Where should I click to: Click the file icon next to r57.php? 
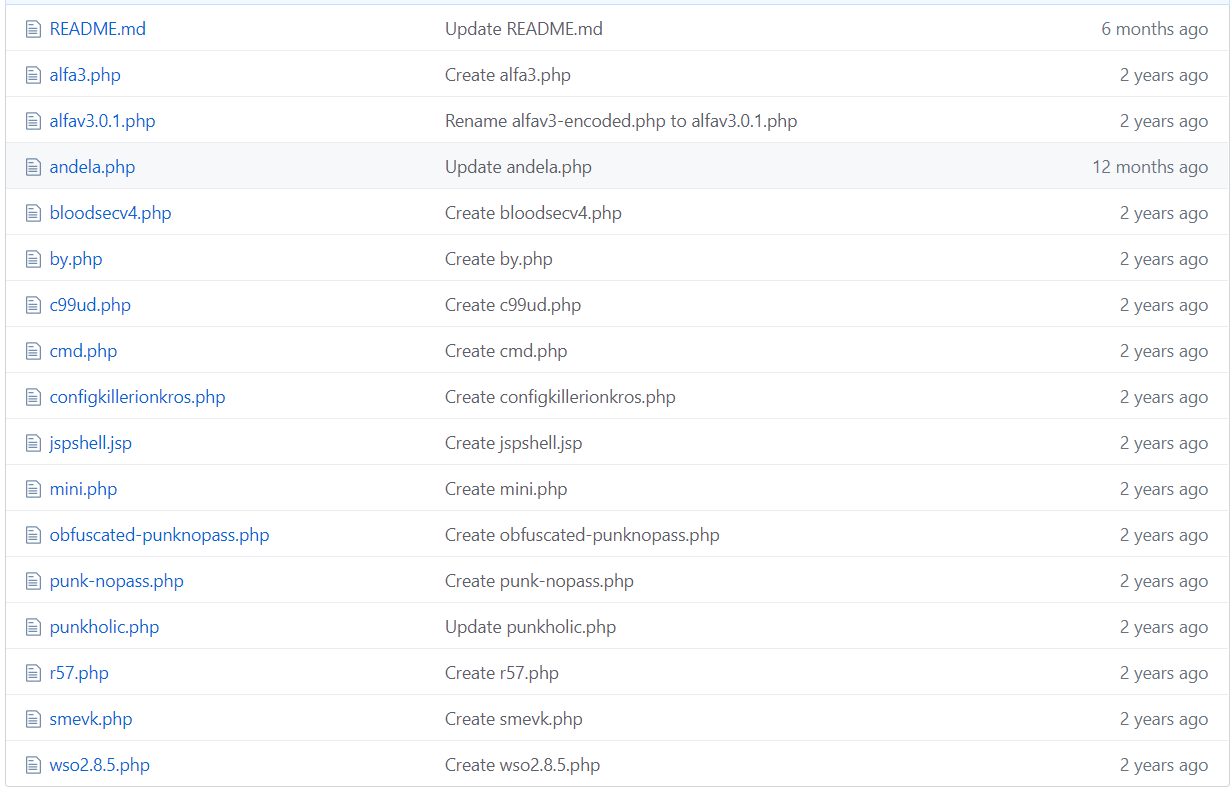click(x=33, y=673)
